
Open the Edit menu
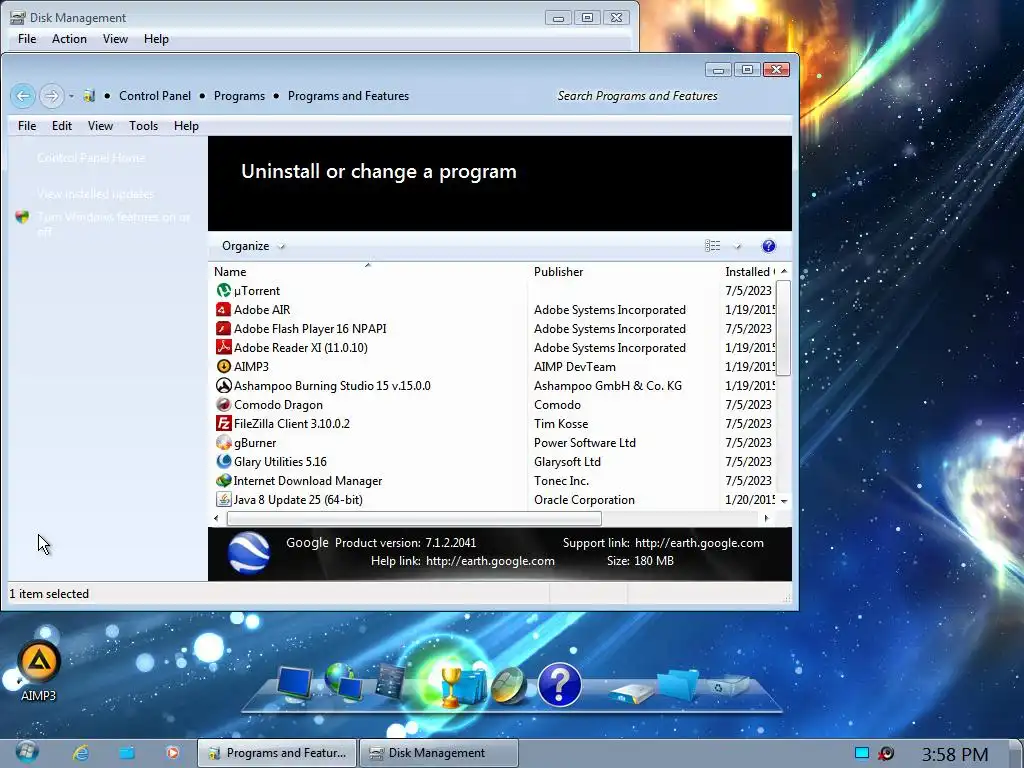[62, 126]
